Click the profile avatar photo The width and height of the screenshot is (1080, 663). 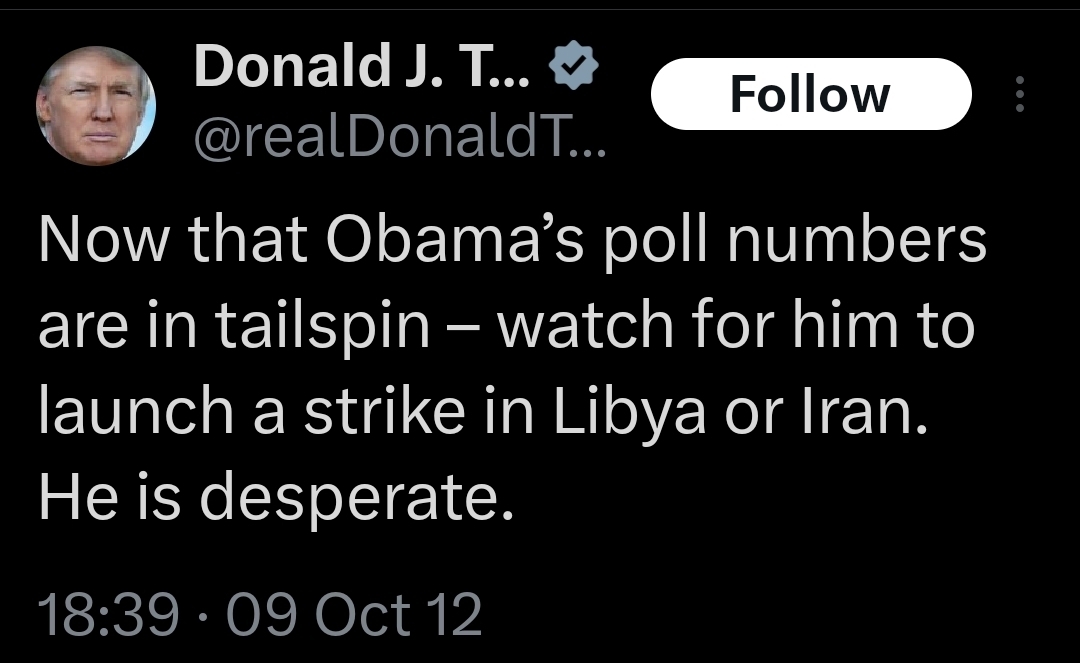tap(96, 105)
